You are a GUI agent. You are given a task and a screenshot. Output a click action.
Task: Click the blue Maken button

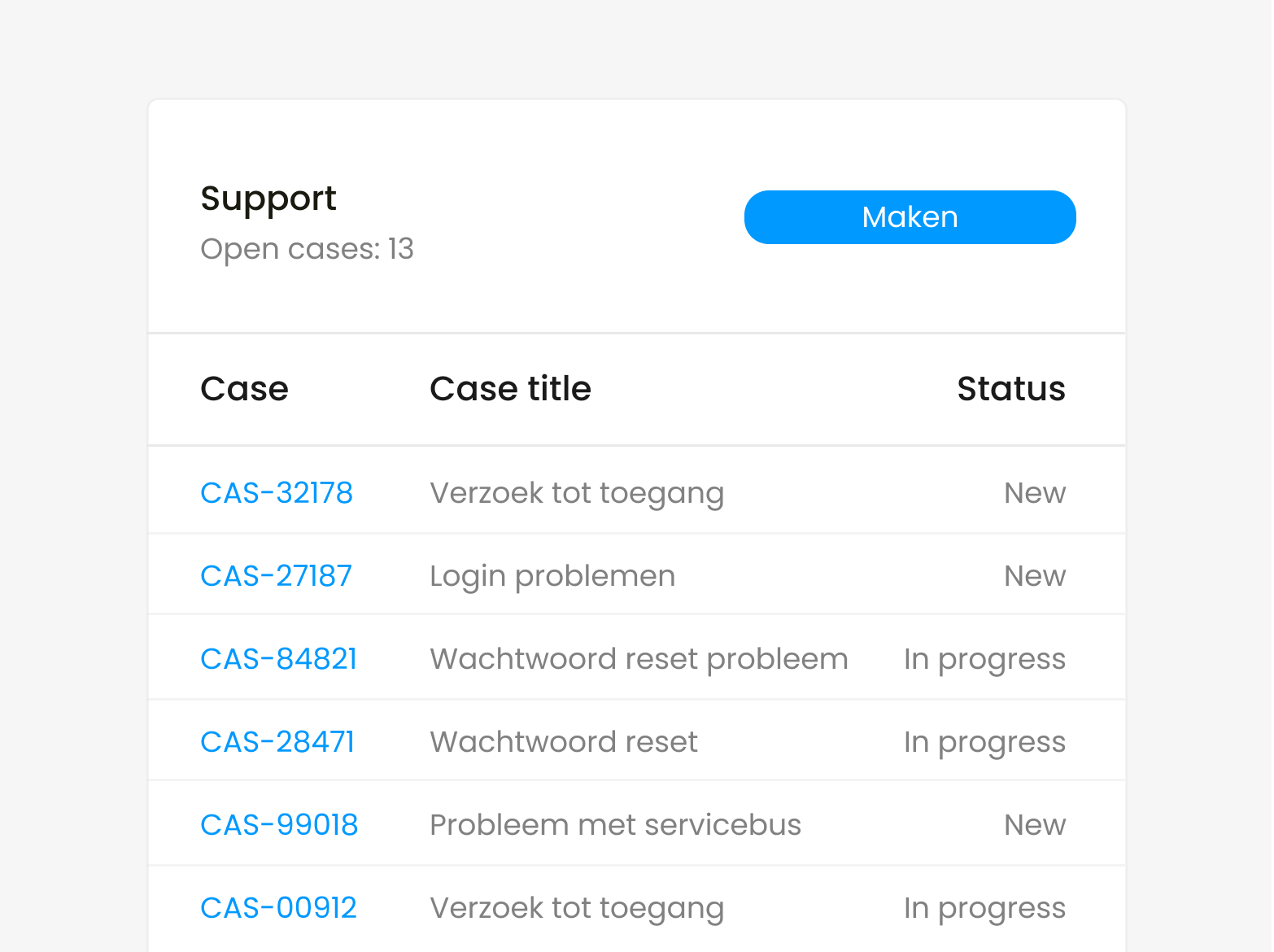coord(910,217)
